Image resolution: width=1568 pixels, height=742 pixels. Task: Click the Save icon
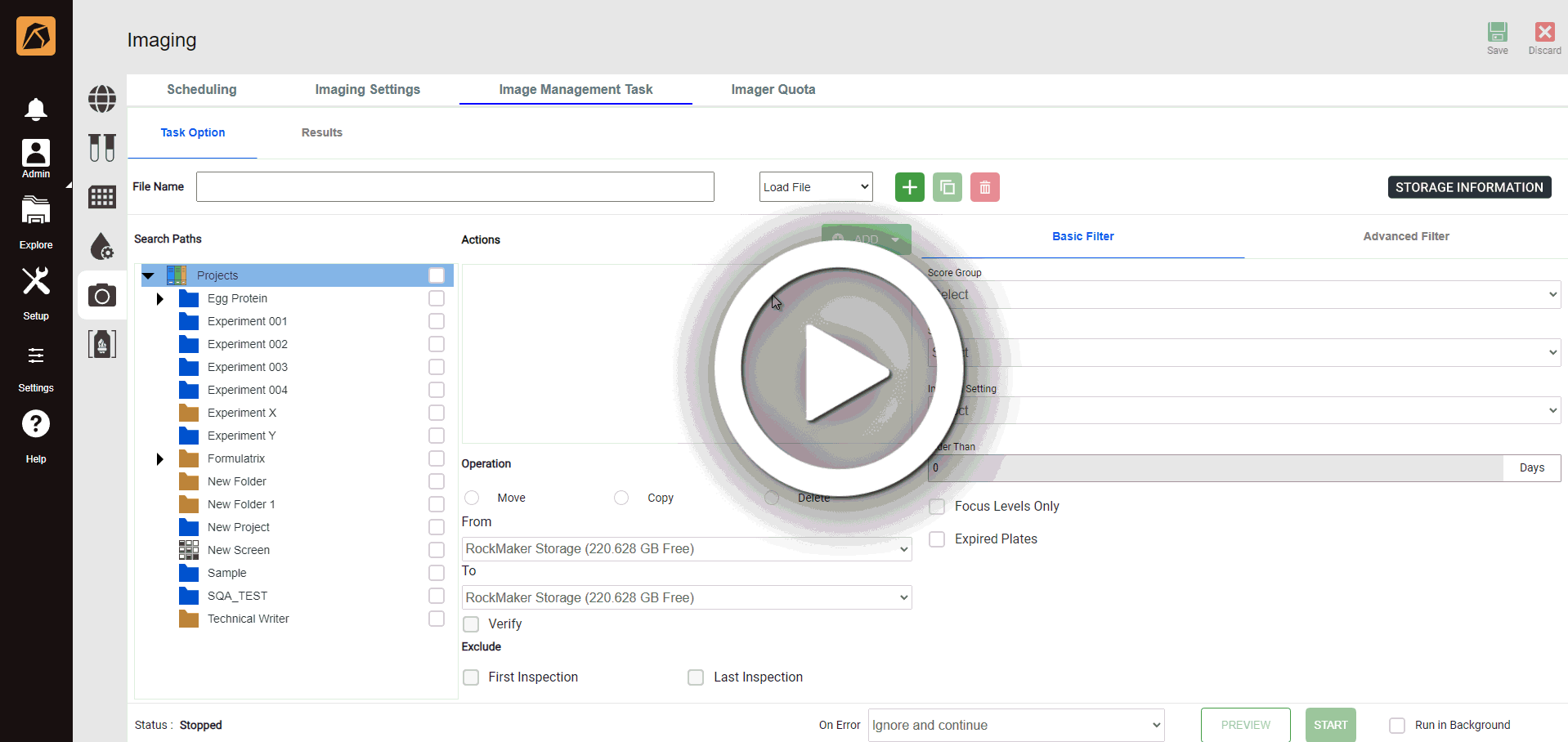tap(1498, 38)
